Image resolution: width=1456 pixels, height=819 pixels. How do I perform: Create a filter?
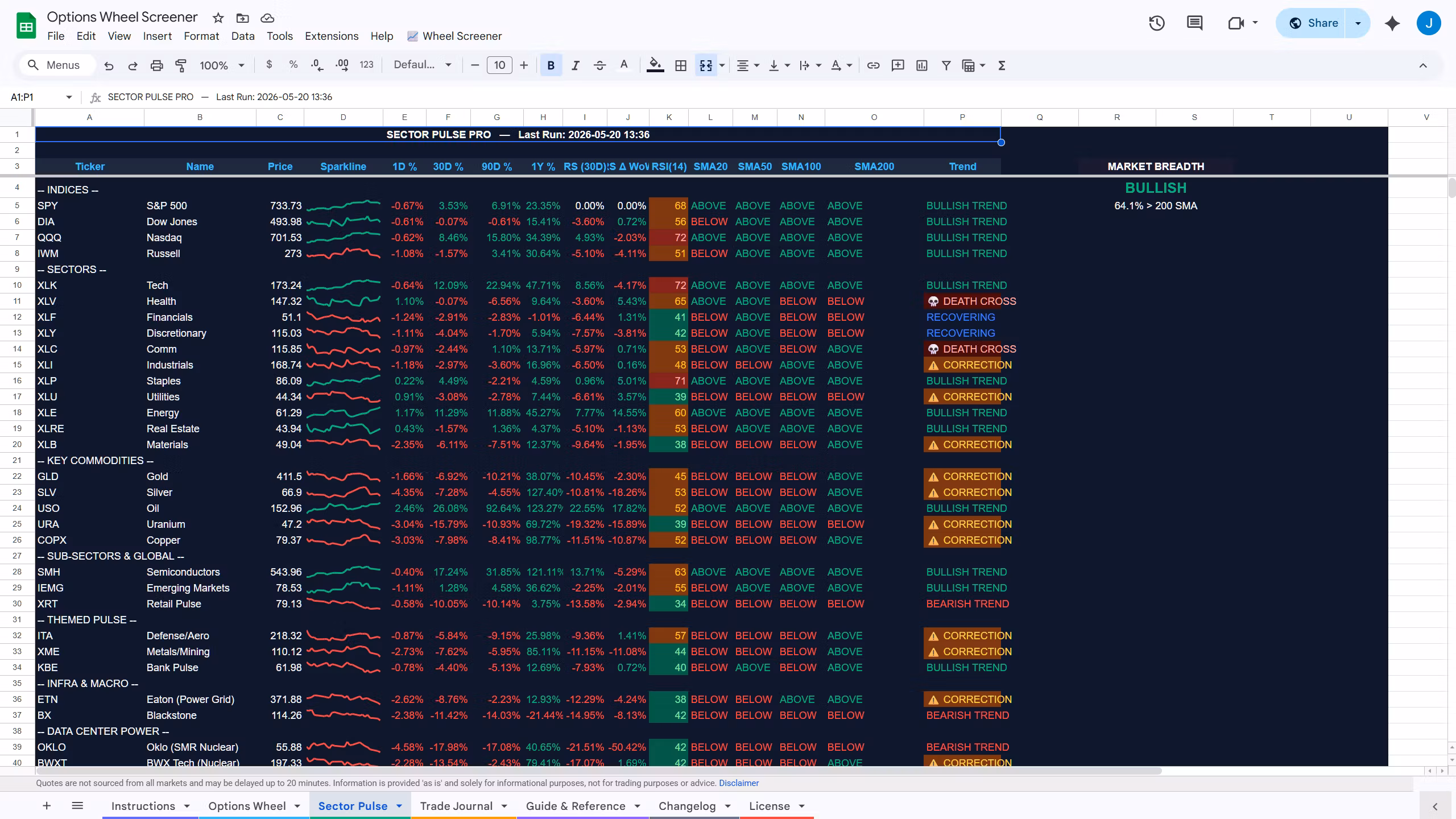tap(946, 65)
